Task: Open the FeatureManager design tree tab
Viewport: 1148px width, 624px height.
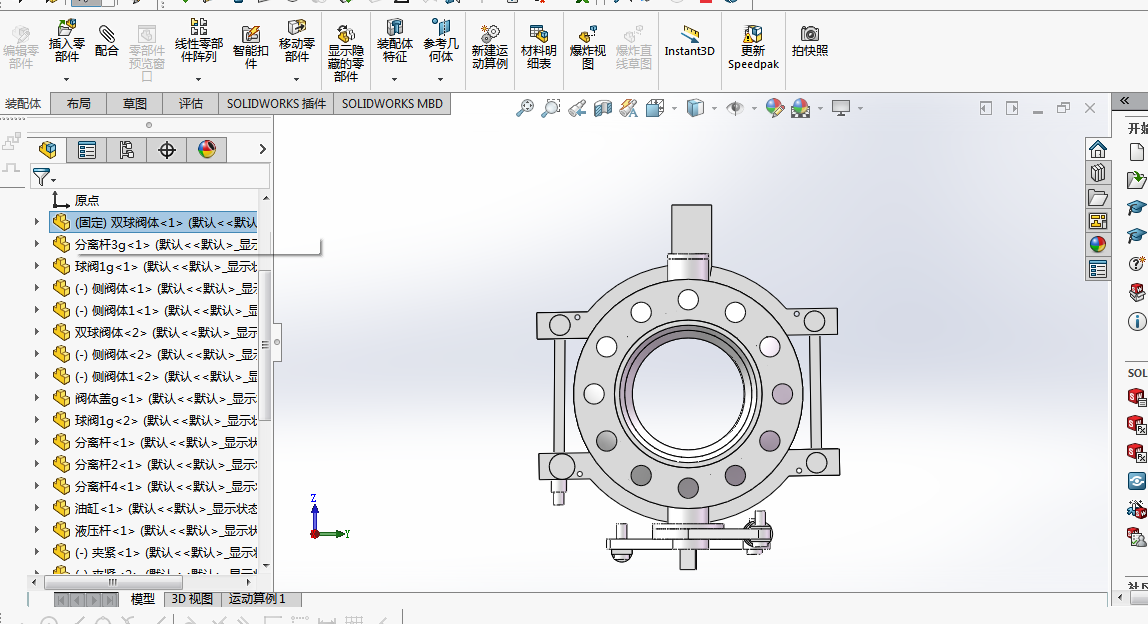Action: [x=48, y=150]
